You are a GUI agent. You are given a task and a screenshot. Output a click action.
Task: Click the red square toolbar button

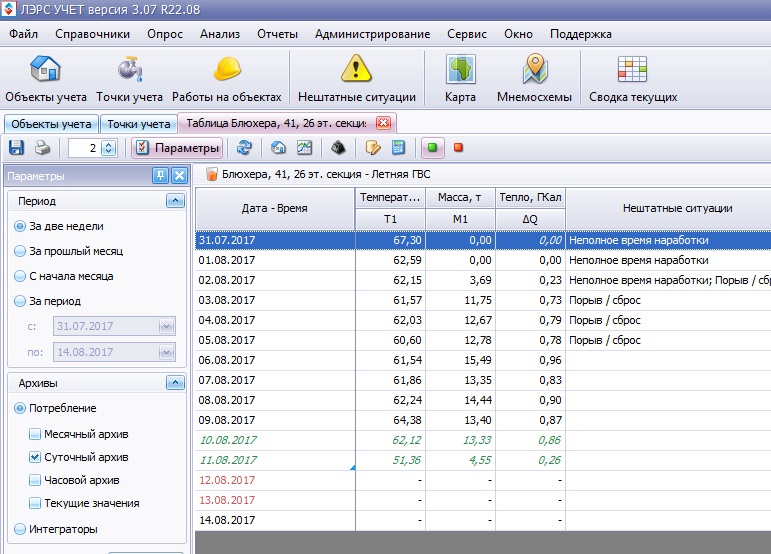click(458, 147)
